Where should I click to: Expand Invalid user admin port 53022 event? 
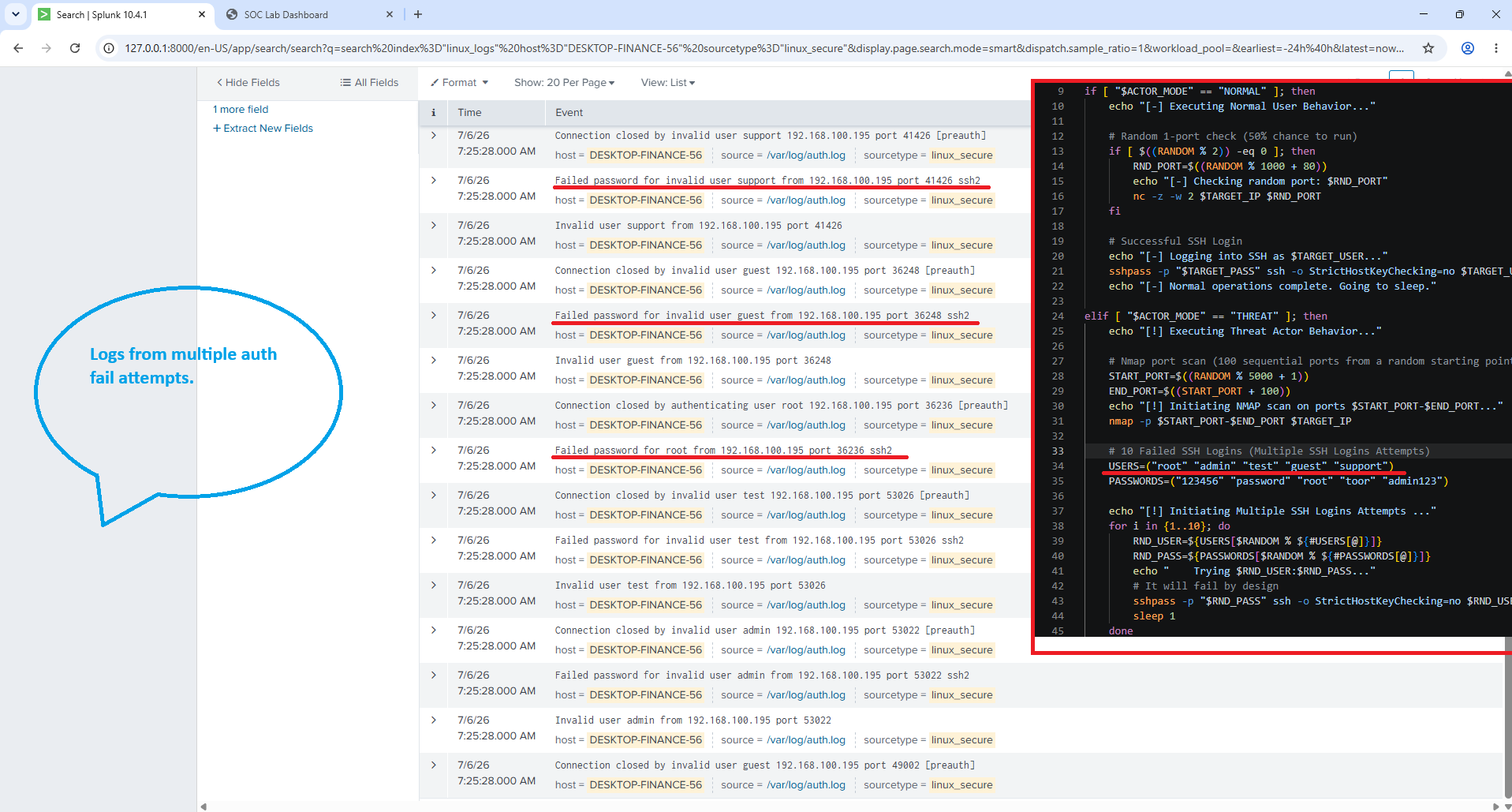(x=434, y=720)
